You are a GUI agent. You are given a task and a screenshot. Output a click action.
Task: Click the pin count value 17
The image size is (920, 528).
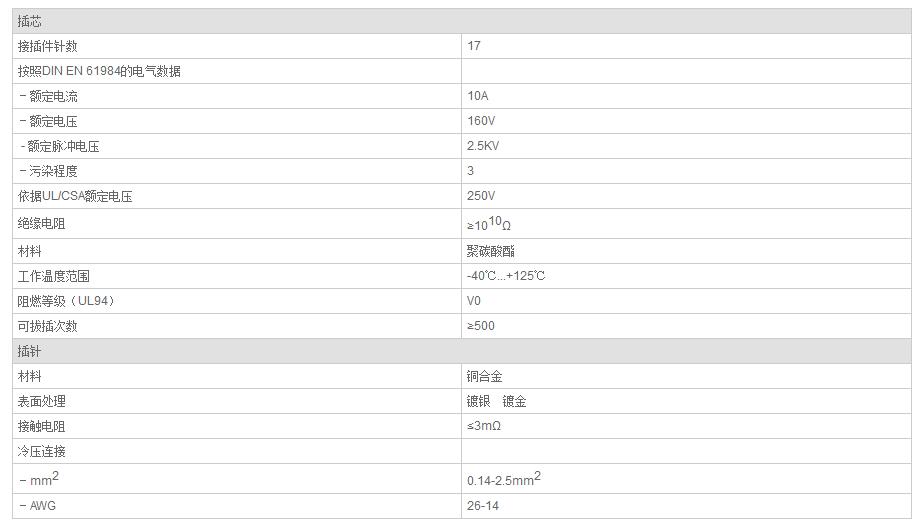474,46
